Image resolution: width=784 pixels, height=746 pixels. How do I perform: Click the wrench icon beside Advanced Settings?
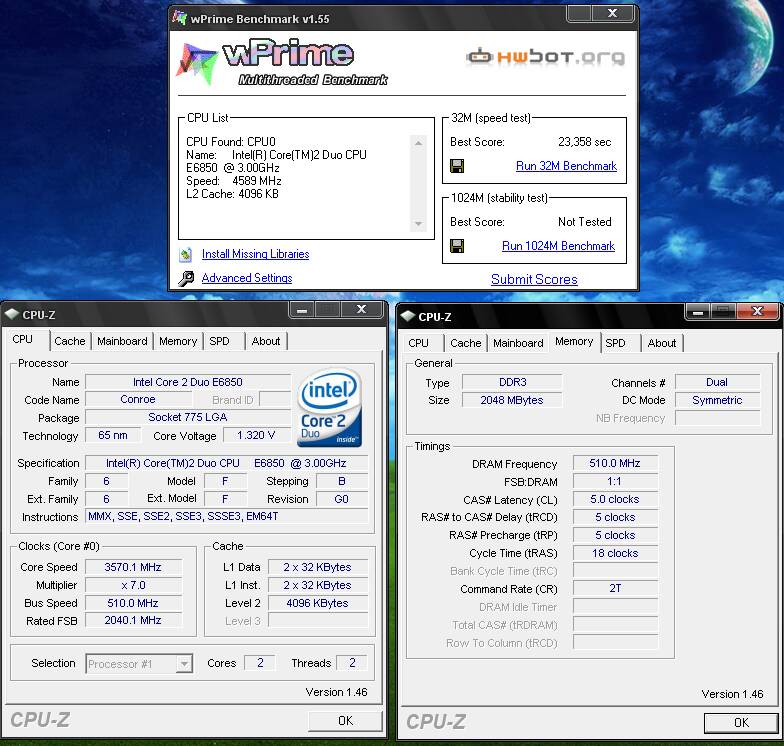[186, 278]
